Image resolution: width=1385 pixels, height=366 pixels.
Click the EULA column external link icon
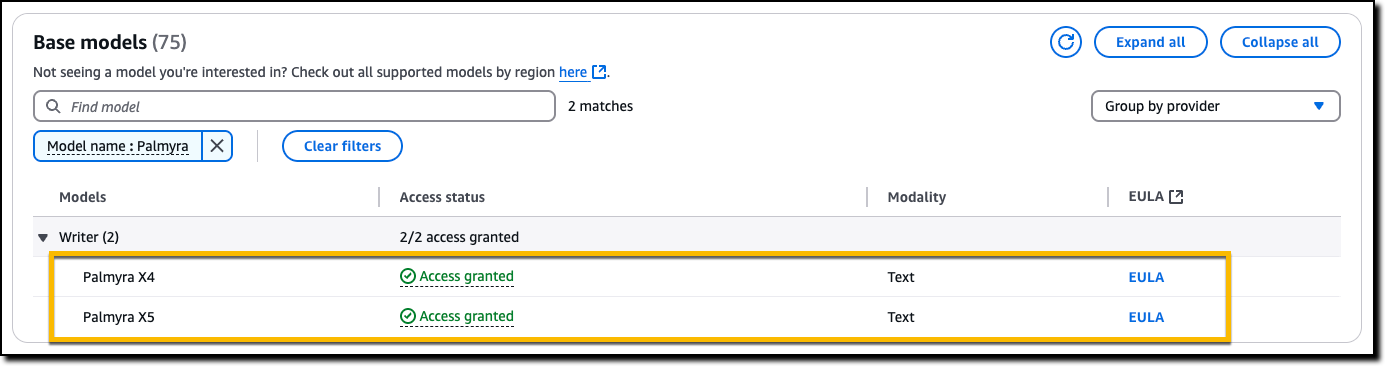pyautogui.click(x=1176, y=197)
